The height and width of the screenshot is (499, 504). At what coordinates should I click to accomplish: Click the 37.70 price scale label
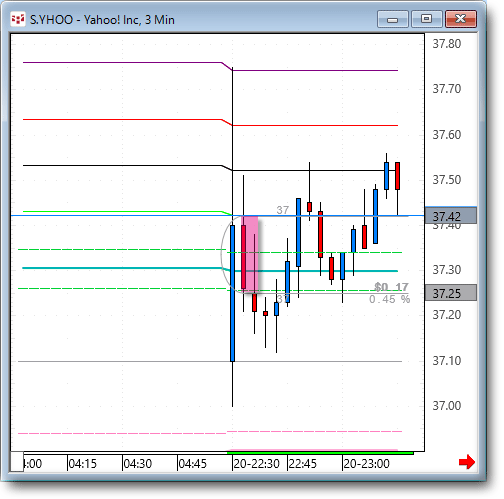(x=447, y=89)
